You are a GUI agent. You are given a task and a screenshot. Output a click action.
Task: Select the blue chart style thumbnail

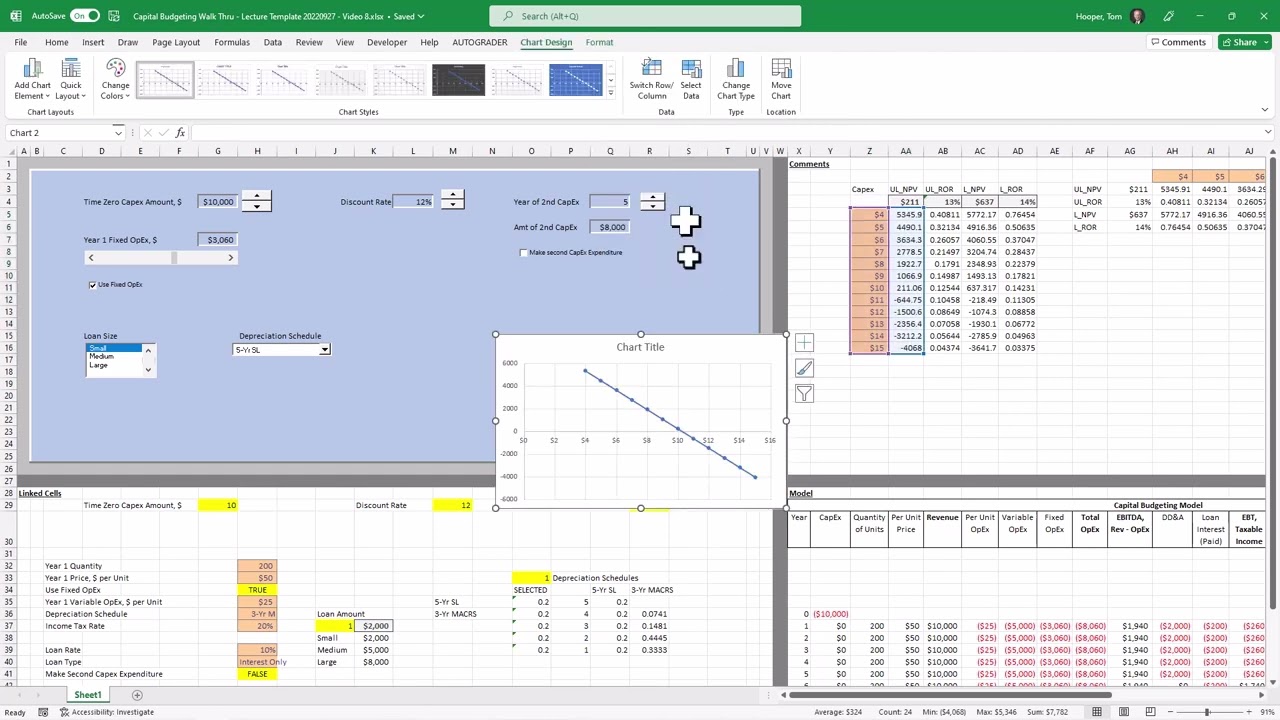575,80
